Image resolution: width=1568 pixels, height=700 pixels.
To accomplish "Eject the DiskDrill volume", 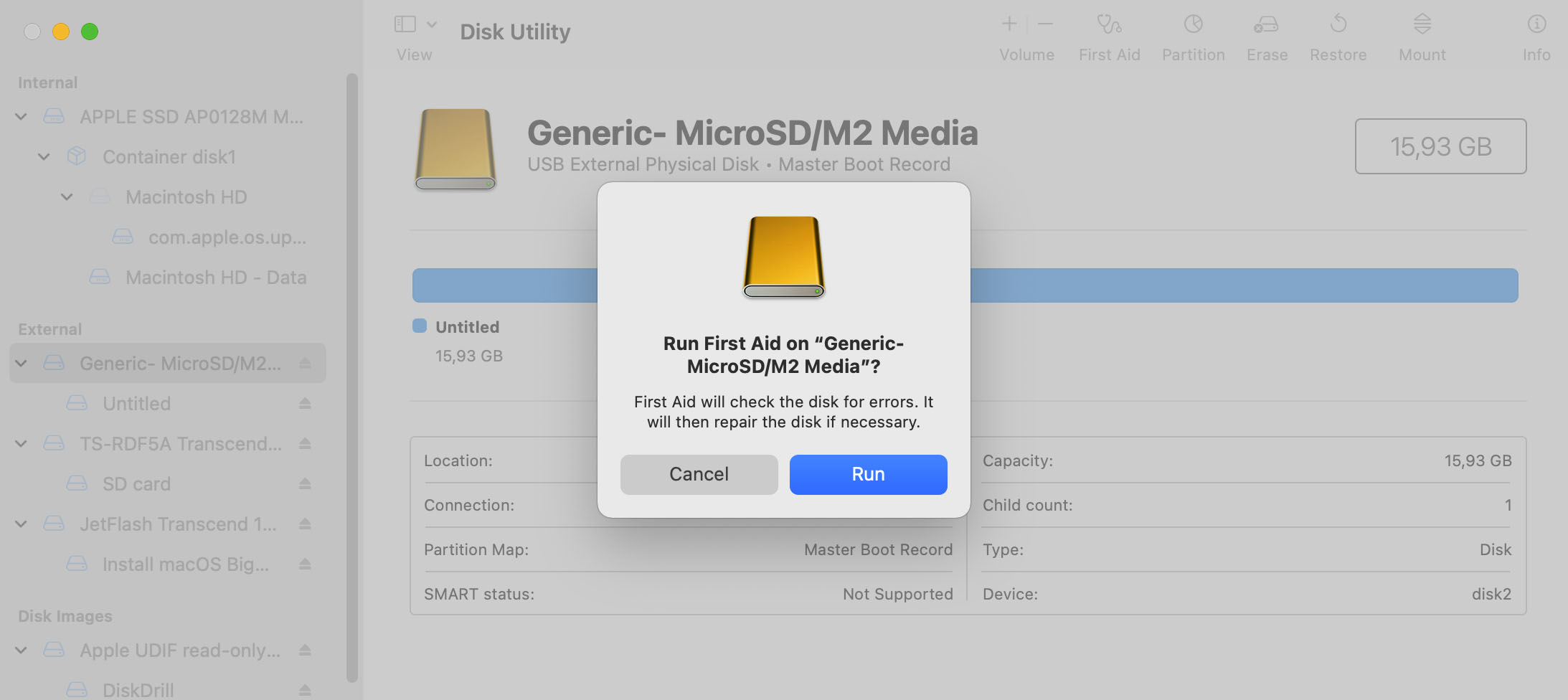I will pos(305,690).
